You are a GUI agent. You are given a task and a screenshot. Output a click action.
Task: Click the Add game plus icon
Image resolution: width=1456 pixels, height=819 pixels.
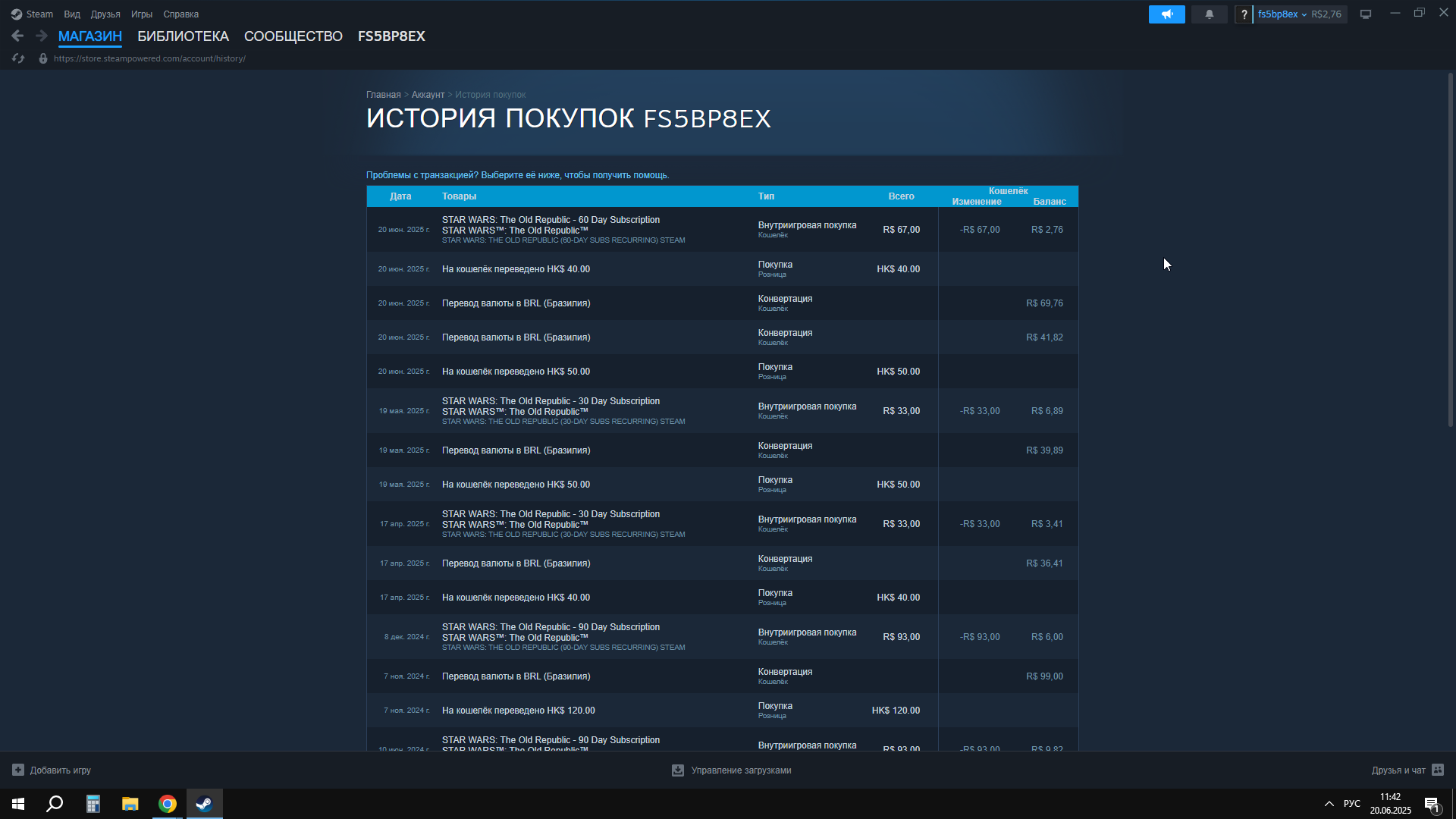[18, 770]
